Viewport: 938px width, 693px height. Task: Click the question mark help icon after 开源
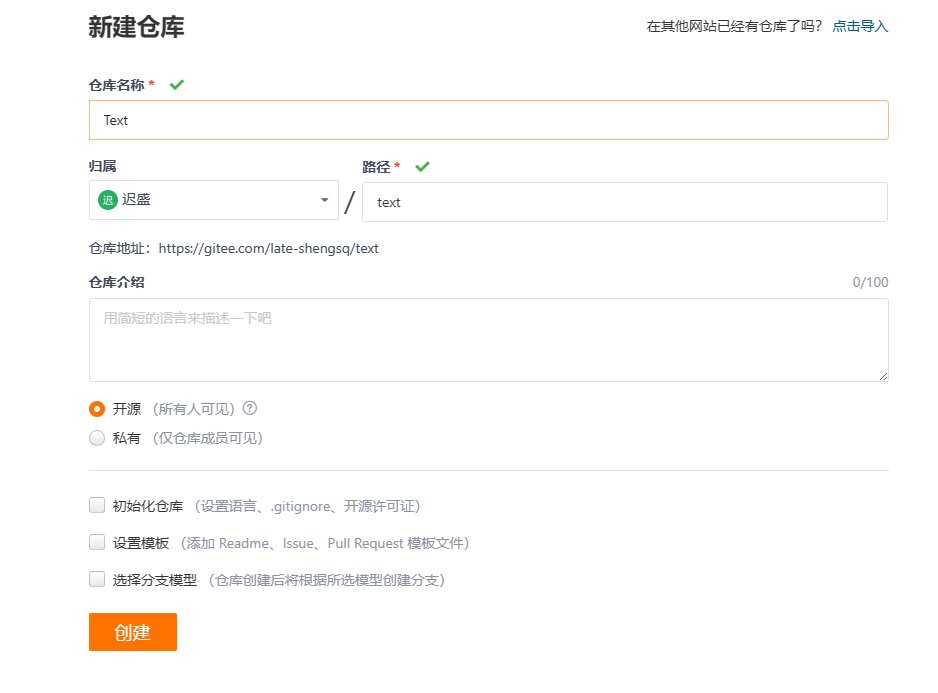tap(250, 408)
